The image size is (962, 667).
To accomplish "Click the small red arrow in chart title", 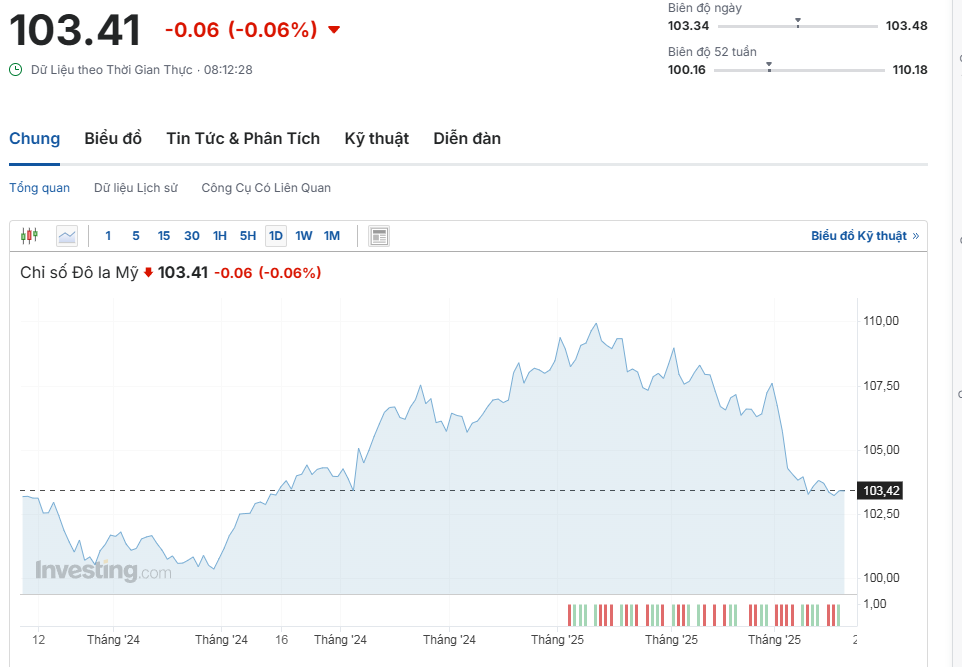I will [x=148, y=272].
